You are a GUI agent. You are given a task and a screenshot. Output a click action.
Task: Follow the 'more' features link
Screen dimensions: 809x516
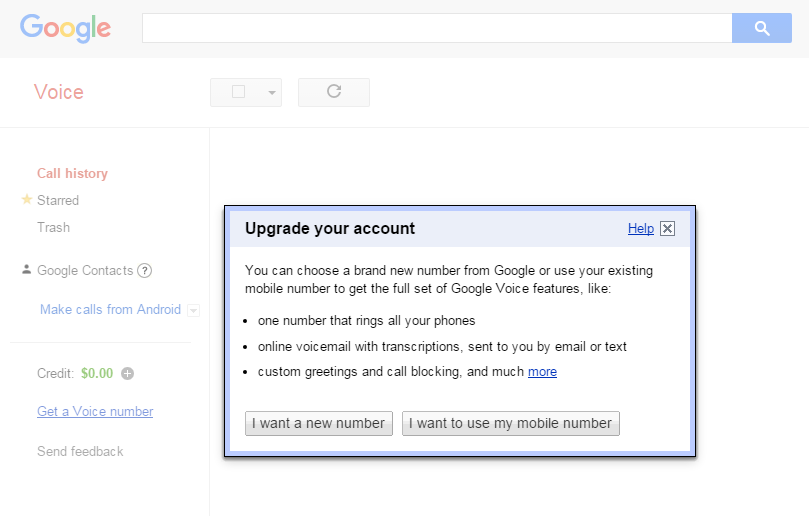pos(542,372)
